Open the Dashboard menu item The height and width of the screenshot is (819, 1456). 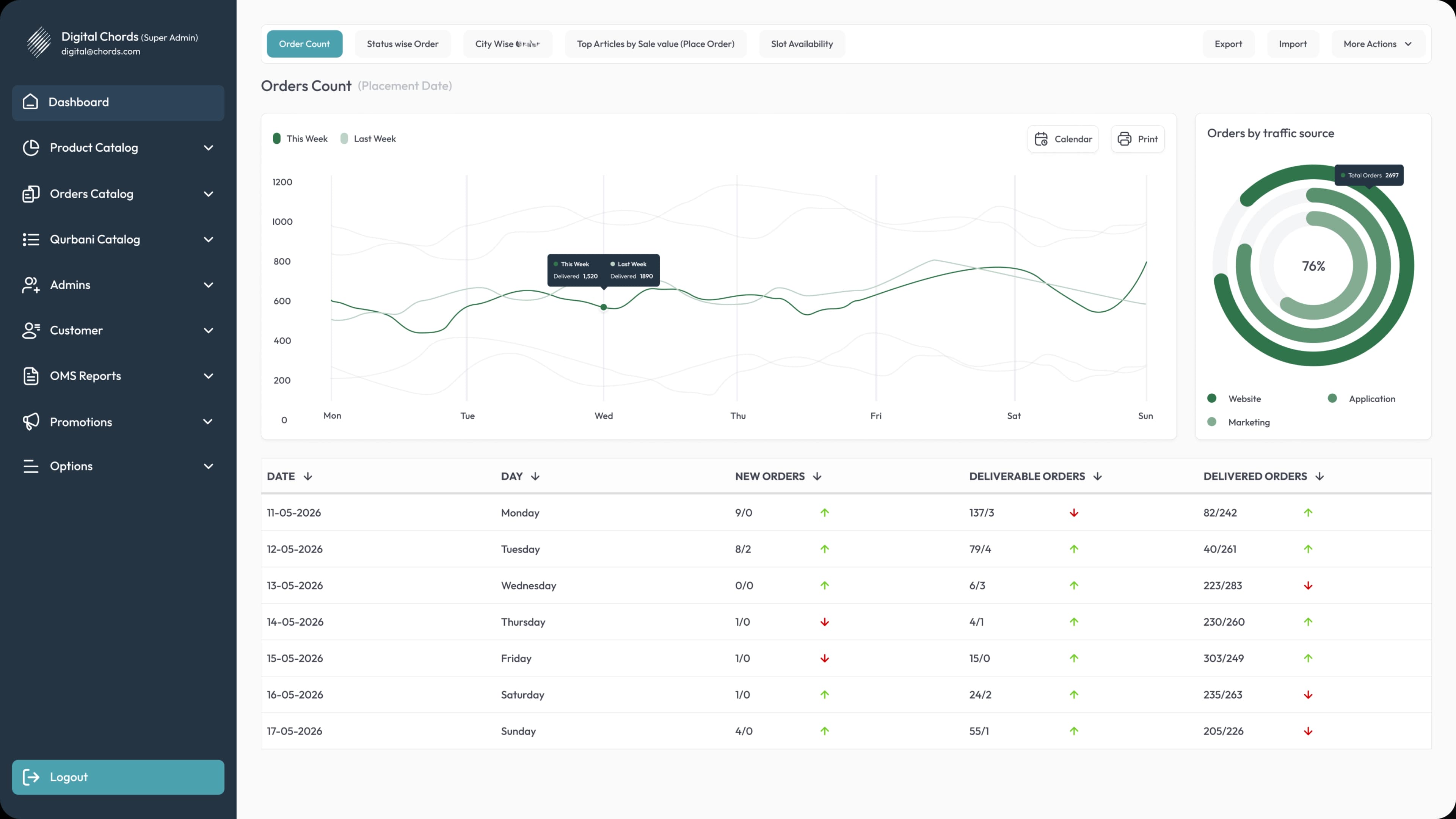[118, 102]
